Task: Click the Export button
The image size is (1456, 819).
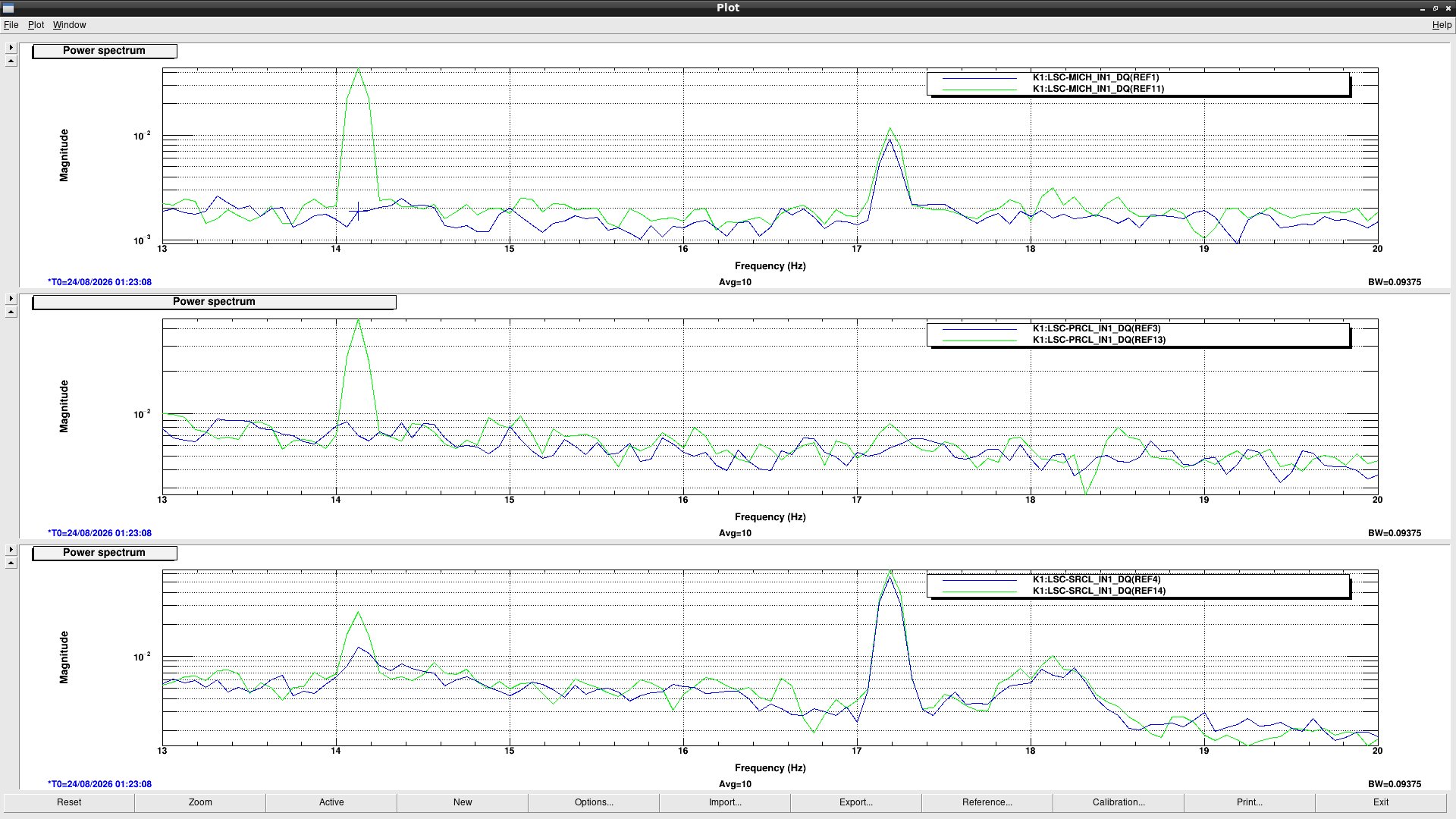Action: 856,802
